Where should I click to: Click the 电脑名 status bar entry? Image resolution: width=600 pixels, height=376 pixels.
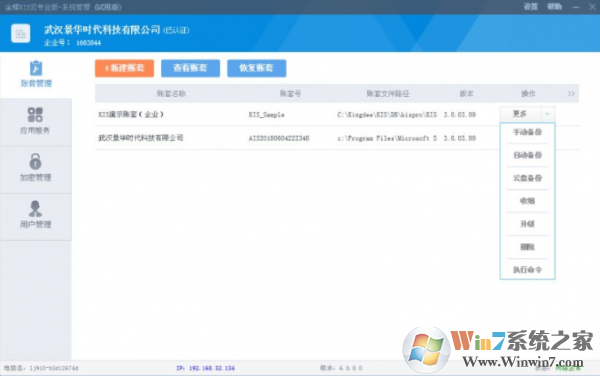[41, 368]
